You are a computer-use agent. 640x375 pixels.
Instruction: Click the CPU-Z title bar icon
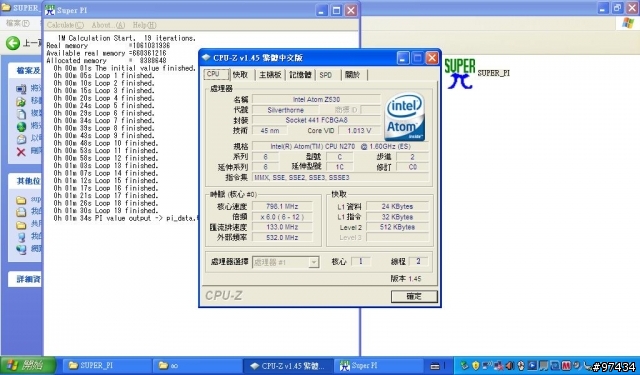(x=206, y=58)
